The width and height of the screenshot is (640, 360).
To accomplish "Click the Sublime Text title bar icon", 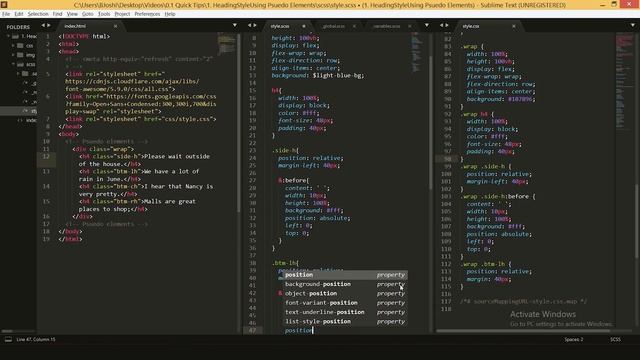I will coord(4,4).
